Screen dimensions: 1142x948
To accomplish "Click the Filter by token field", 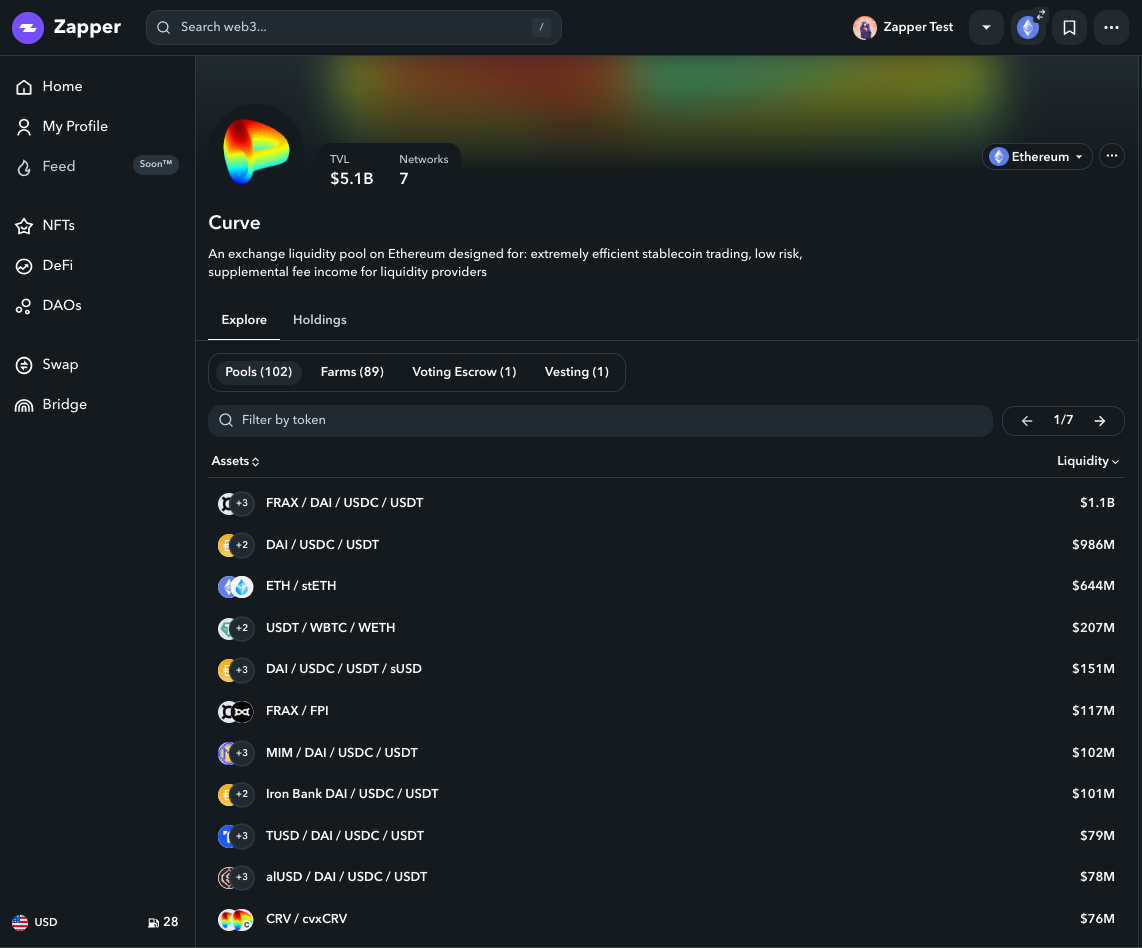I will point(600,421).
